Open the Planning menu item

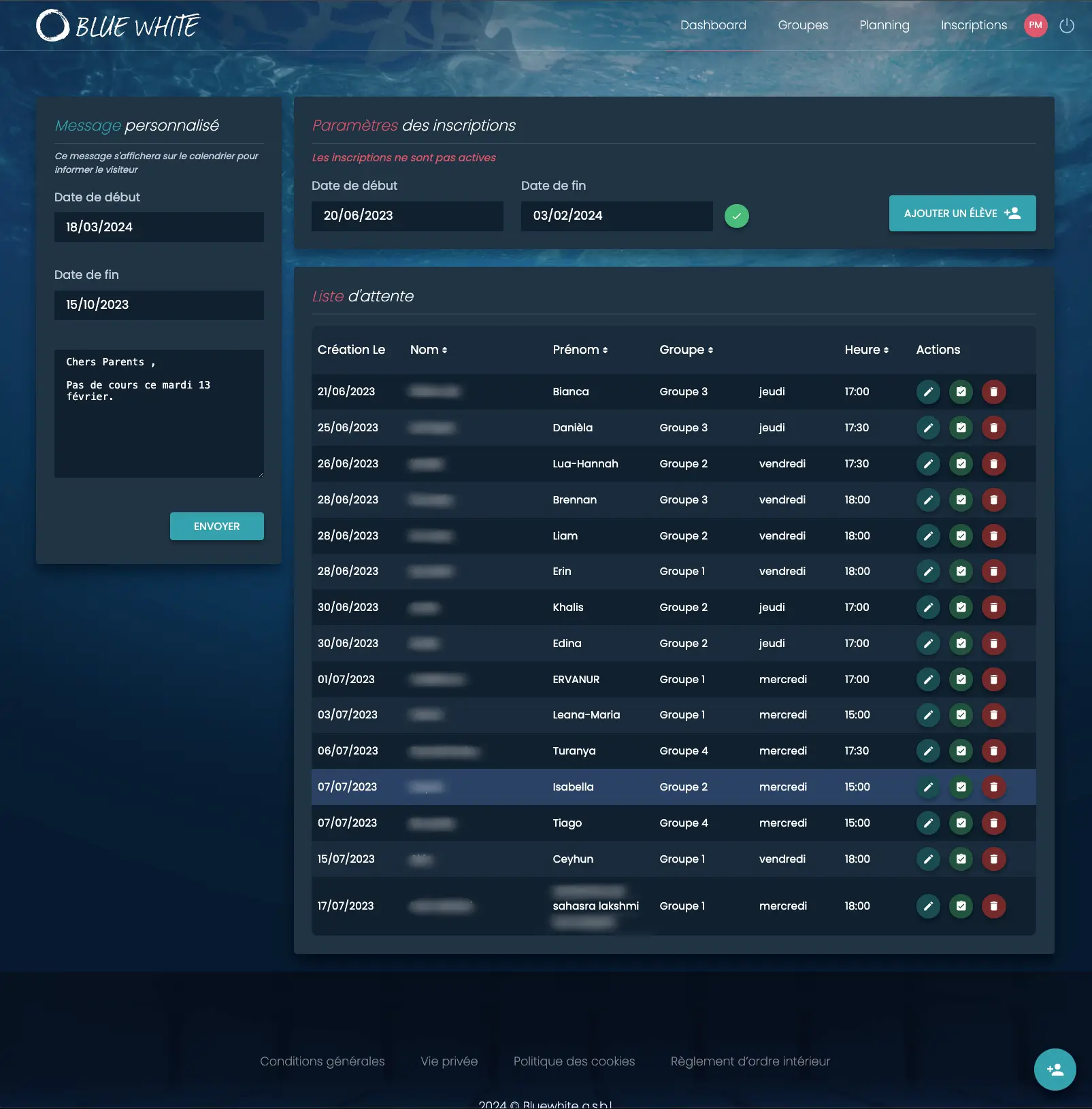[x=884, y=25]
